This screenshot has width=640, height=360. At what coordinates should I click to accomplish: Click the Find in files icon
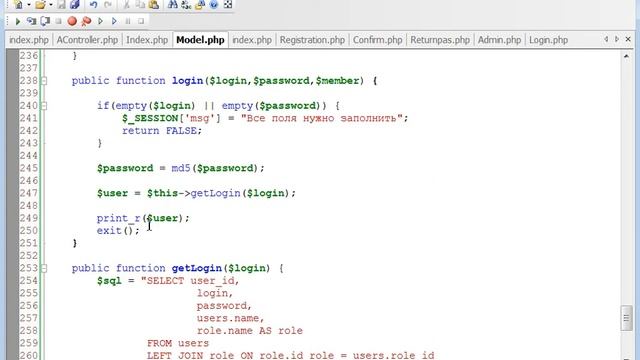click(200, 4)
